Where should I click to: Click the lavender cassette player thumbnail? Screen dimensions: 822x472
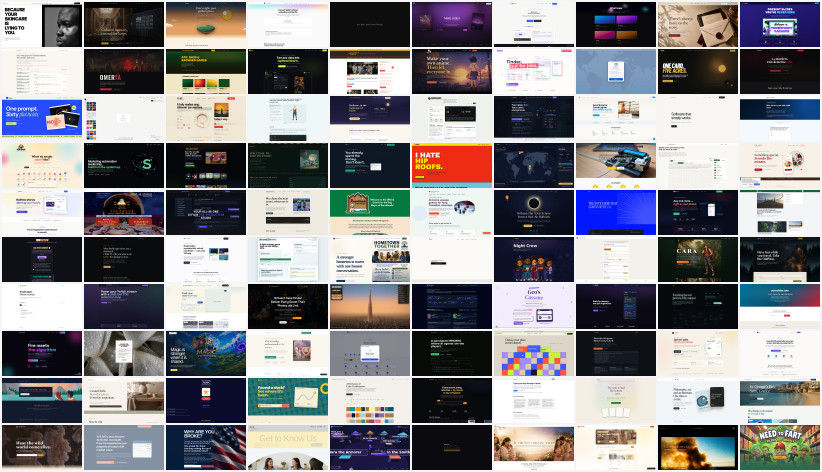pos(534,306)
